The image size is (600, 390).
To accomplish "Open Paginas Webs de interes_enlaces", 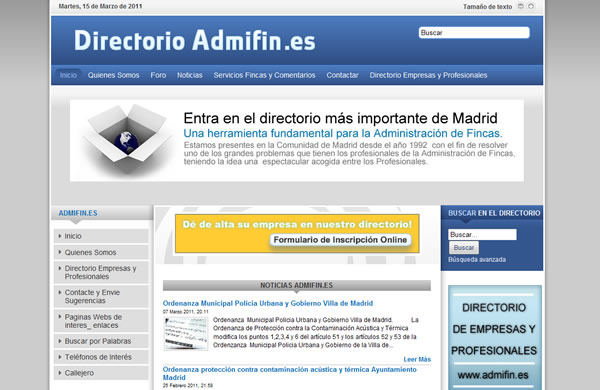I will click(x=101, y=321).
